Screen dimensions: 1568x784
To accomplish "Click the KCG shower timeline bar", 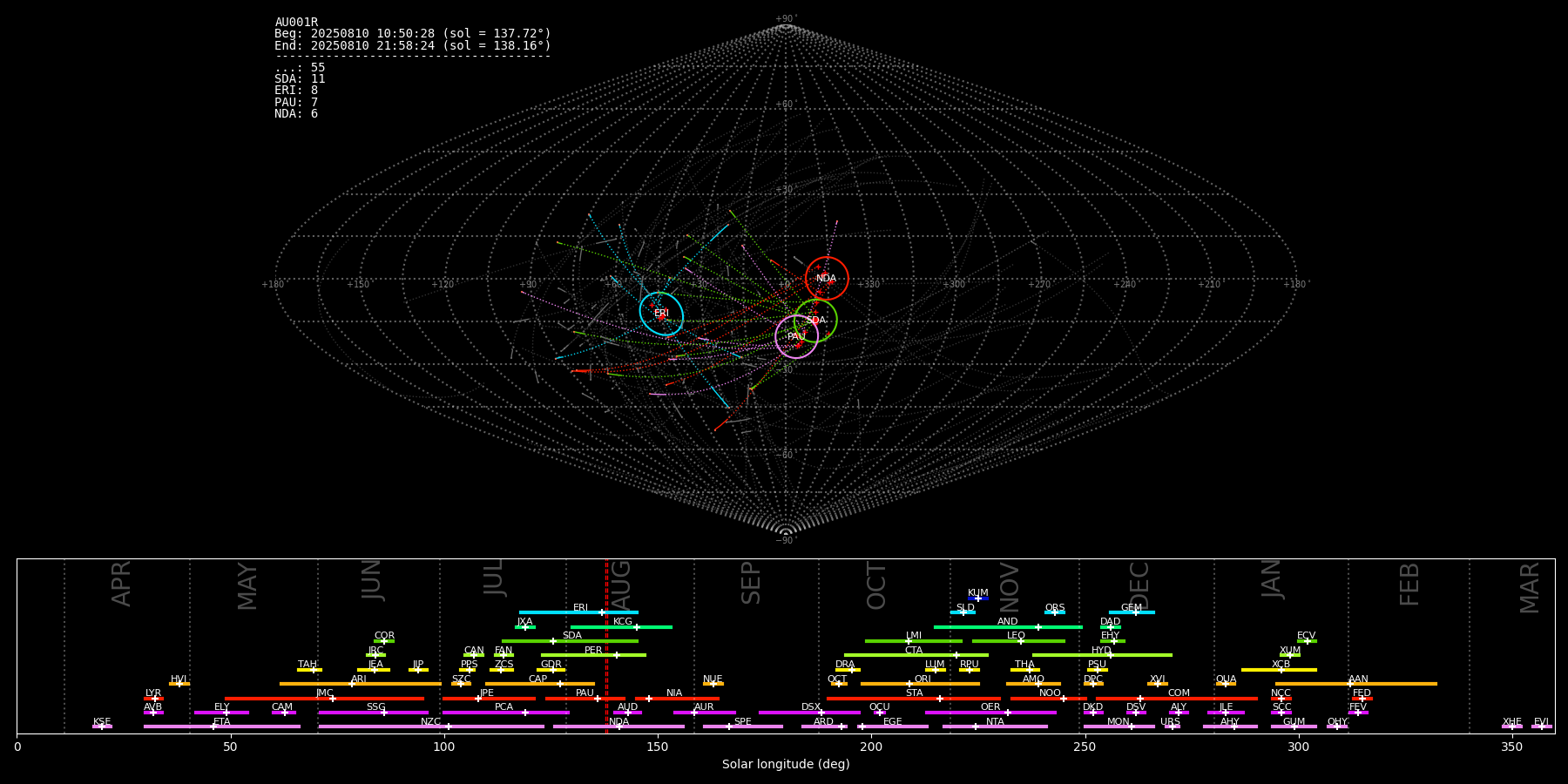I will point(621,626).
